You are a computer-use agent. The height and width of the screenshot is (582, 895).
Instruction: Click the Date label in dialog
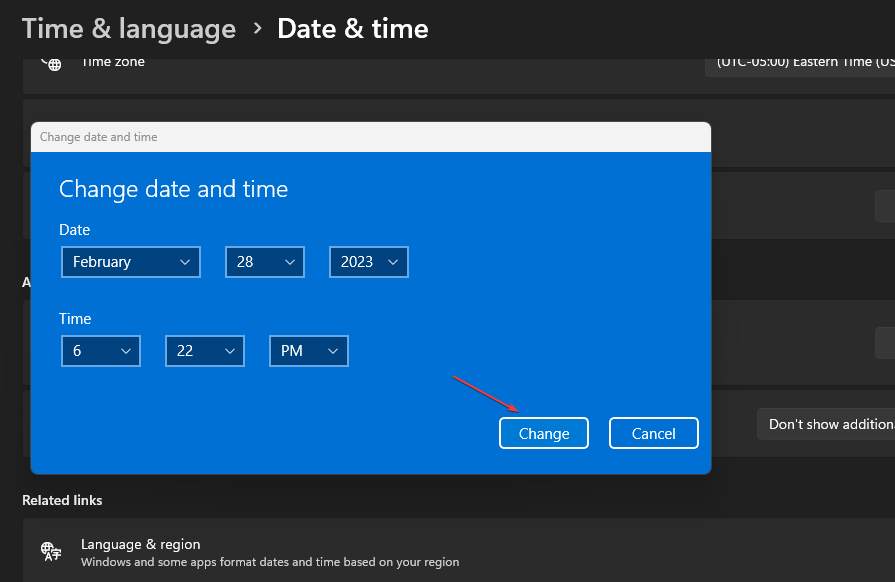tap(75, 230)
